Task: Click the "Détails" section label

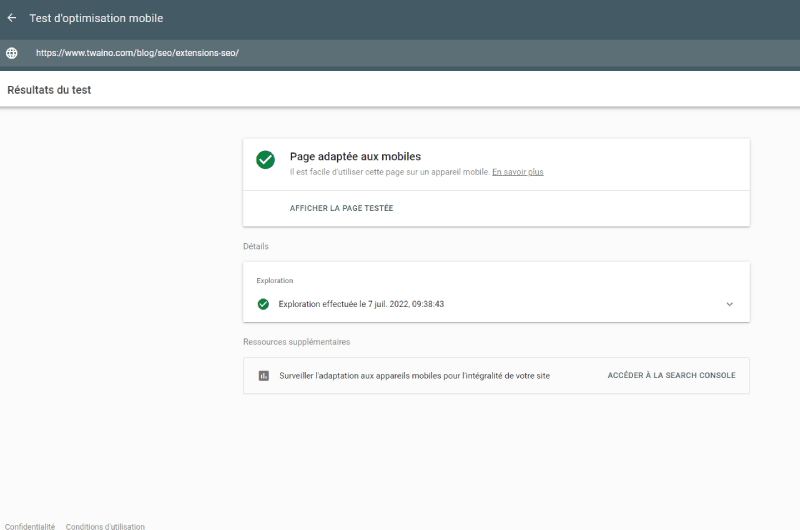Action: pos(256,246)
